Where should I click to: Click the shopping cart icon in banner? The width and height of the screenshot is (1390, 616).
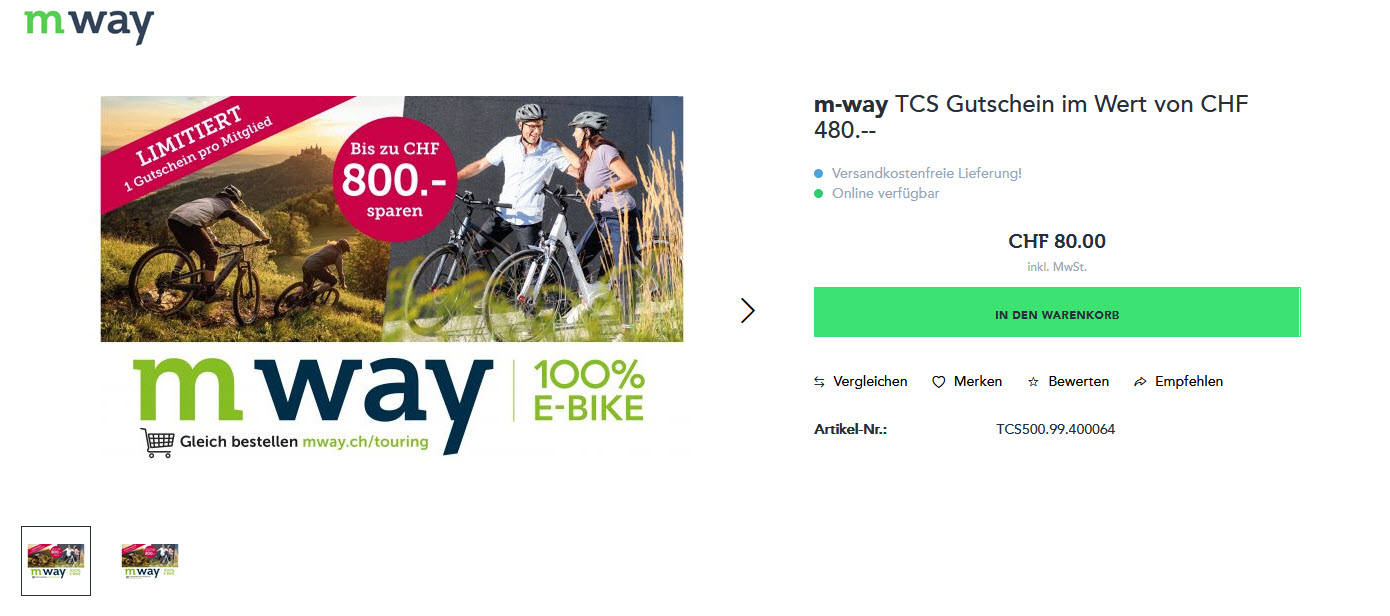(157, 442)
